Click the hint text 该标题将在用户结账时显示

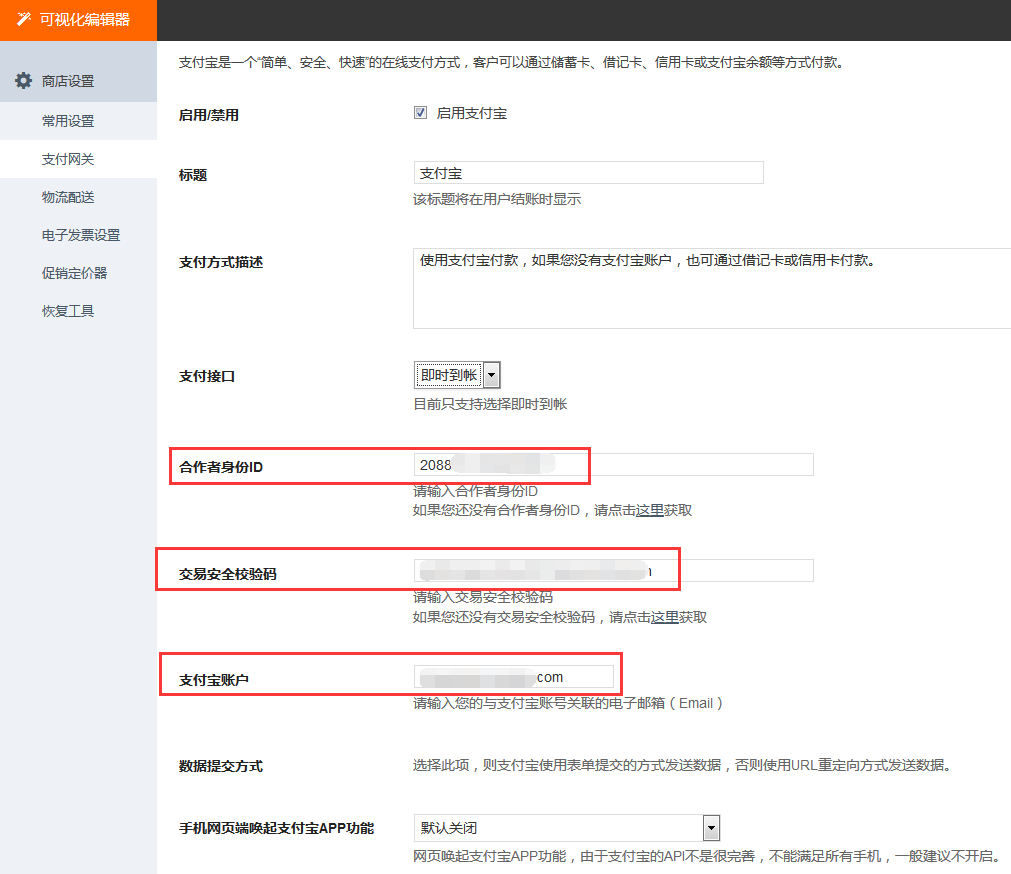coord(497,199)
